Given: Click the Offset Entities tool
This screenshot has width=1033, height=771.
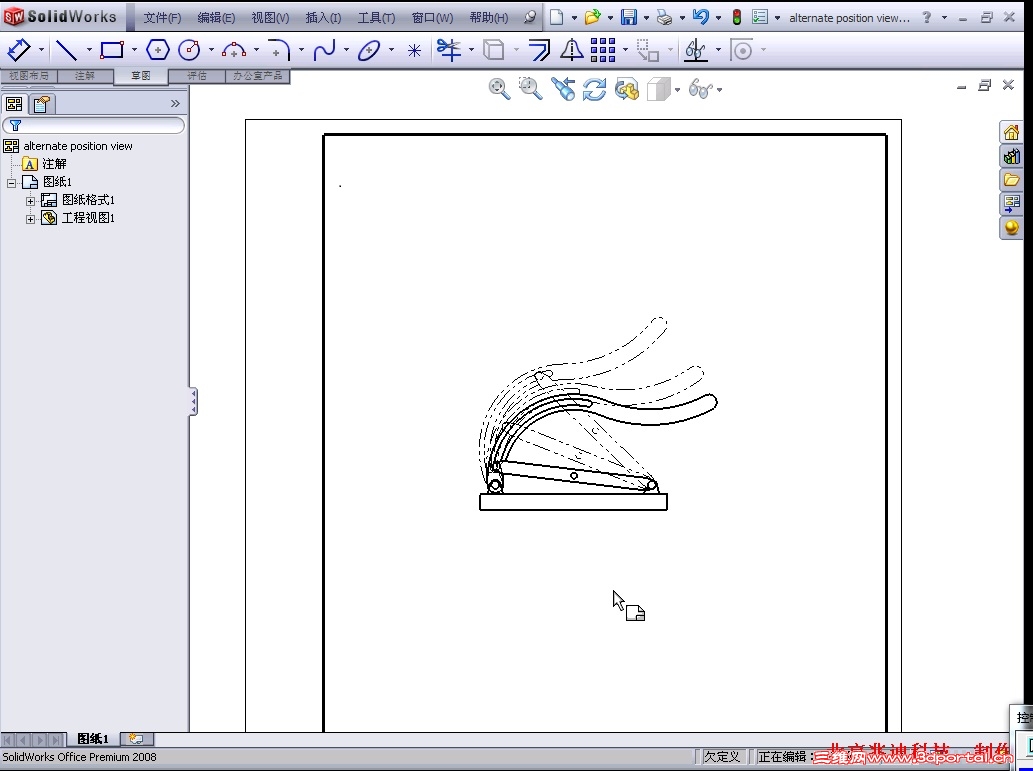Looking at the screenshot, I should click(540, 50).
